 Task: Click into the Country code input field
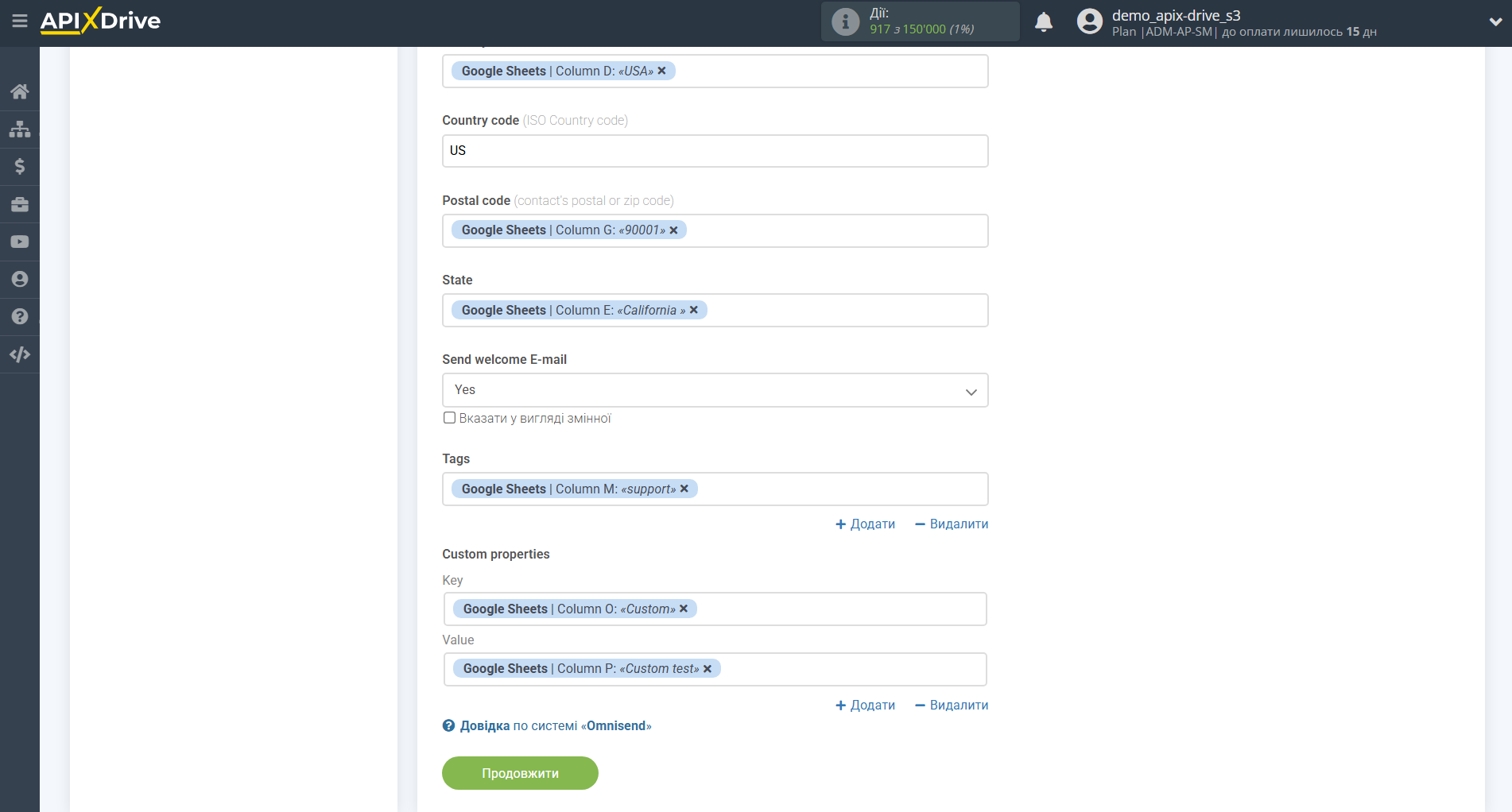(715, 151)
